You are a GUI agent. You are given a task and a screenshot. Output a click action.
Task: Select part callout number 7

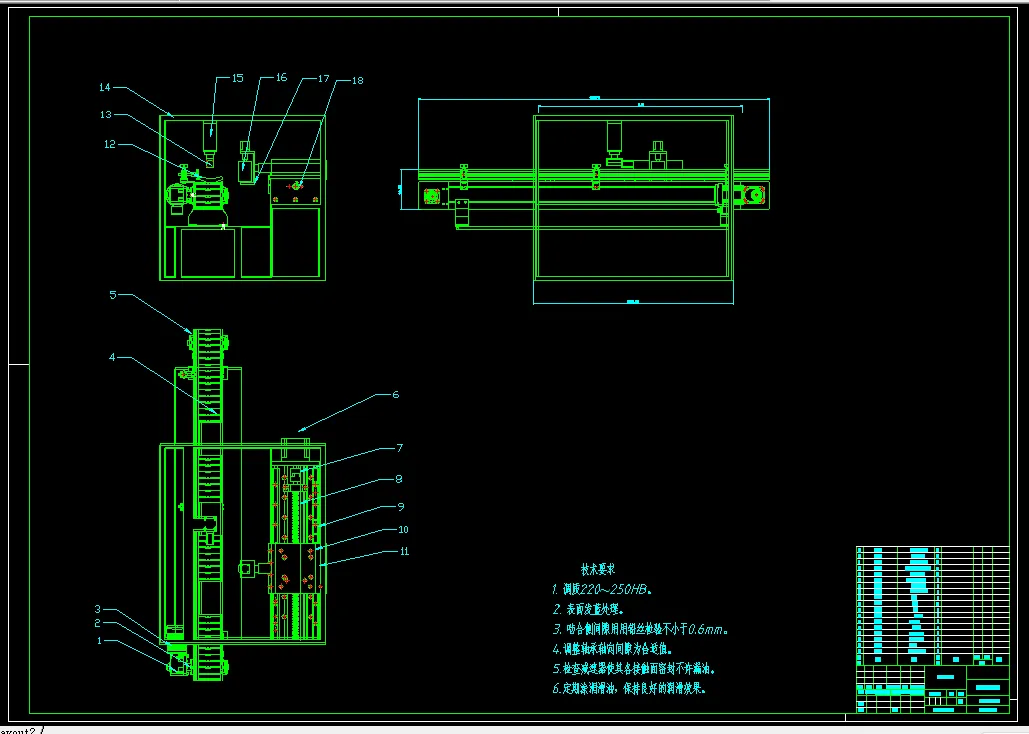coord(399,448)
